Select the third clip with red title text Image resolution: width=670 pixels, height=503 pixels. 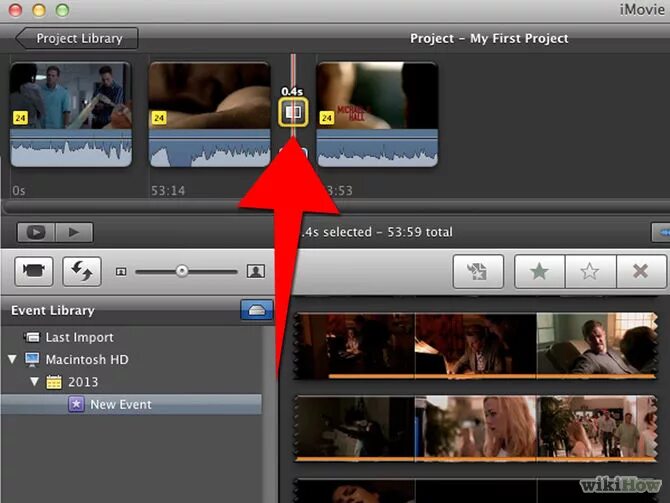pos(377,96)
